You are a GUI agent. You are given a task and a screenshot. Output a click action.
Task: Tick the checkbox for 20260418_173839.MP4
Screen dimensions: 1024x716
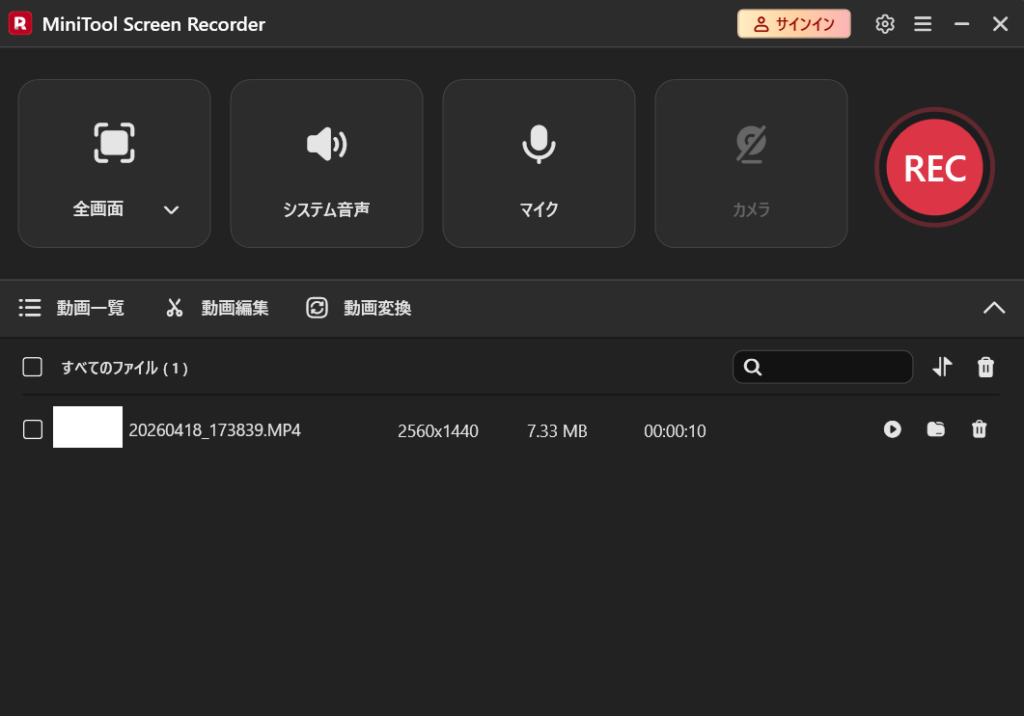click(x=32, y=429)
